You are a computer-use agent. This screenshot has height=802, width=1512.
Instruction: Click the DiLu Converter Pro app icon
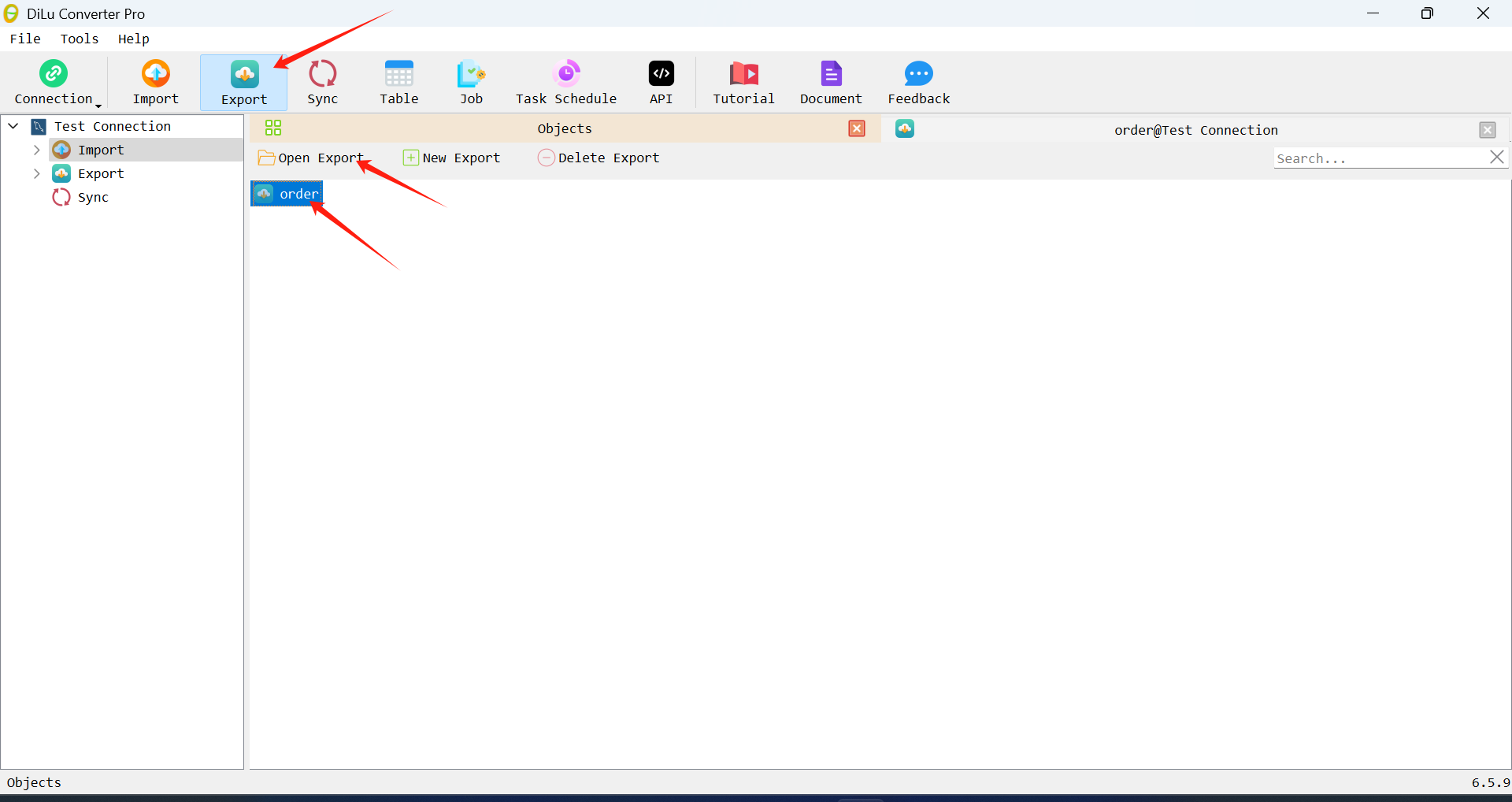[12, 13]
